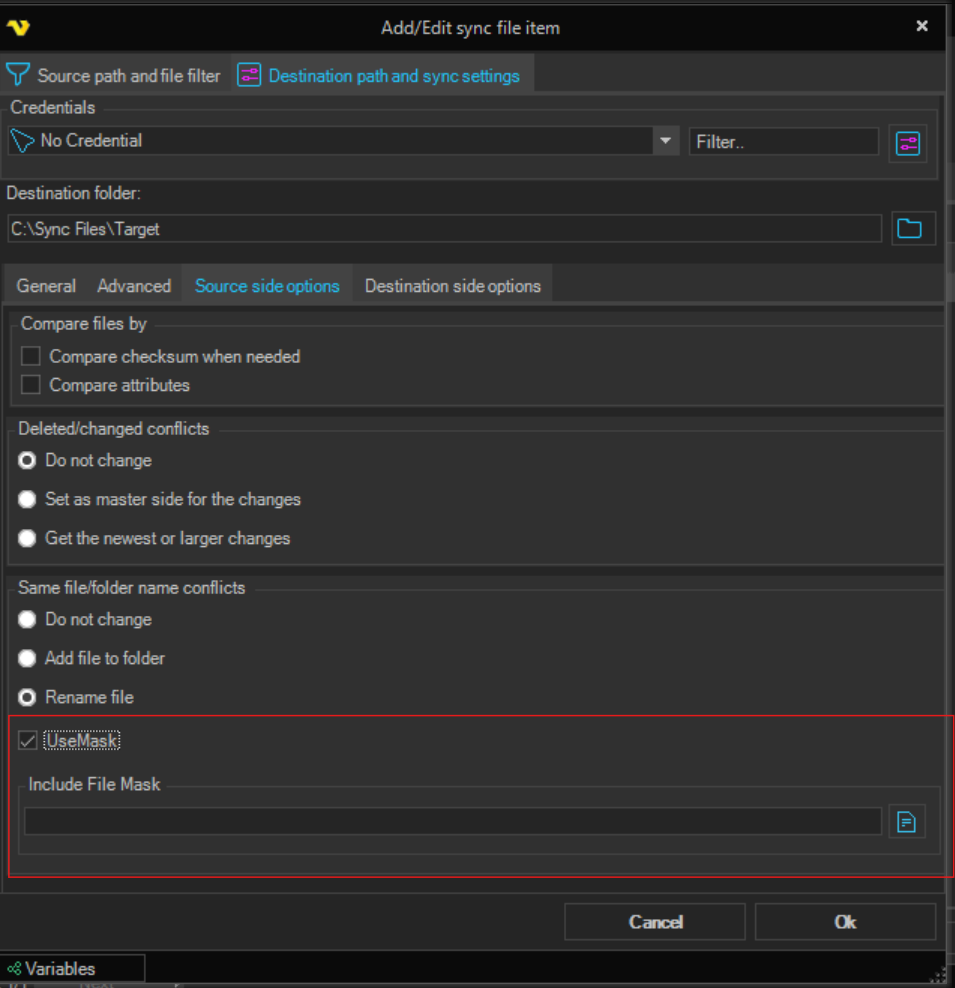Image resolution: width=955 pixels, height=988 pixels.
Task: Select Set as master side for the changes
Action: click(28, 499)
